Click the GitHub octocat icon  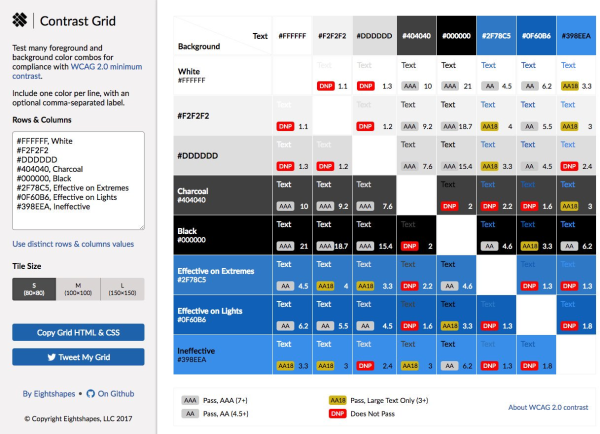point(90,394)
